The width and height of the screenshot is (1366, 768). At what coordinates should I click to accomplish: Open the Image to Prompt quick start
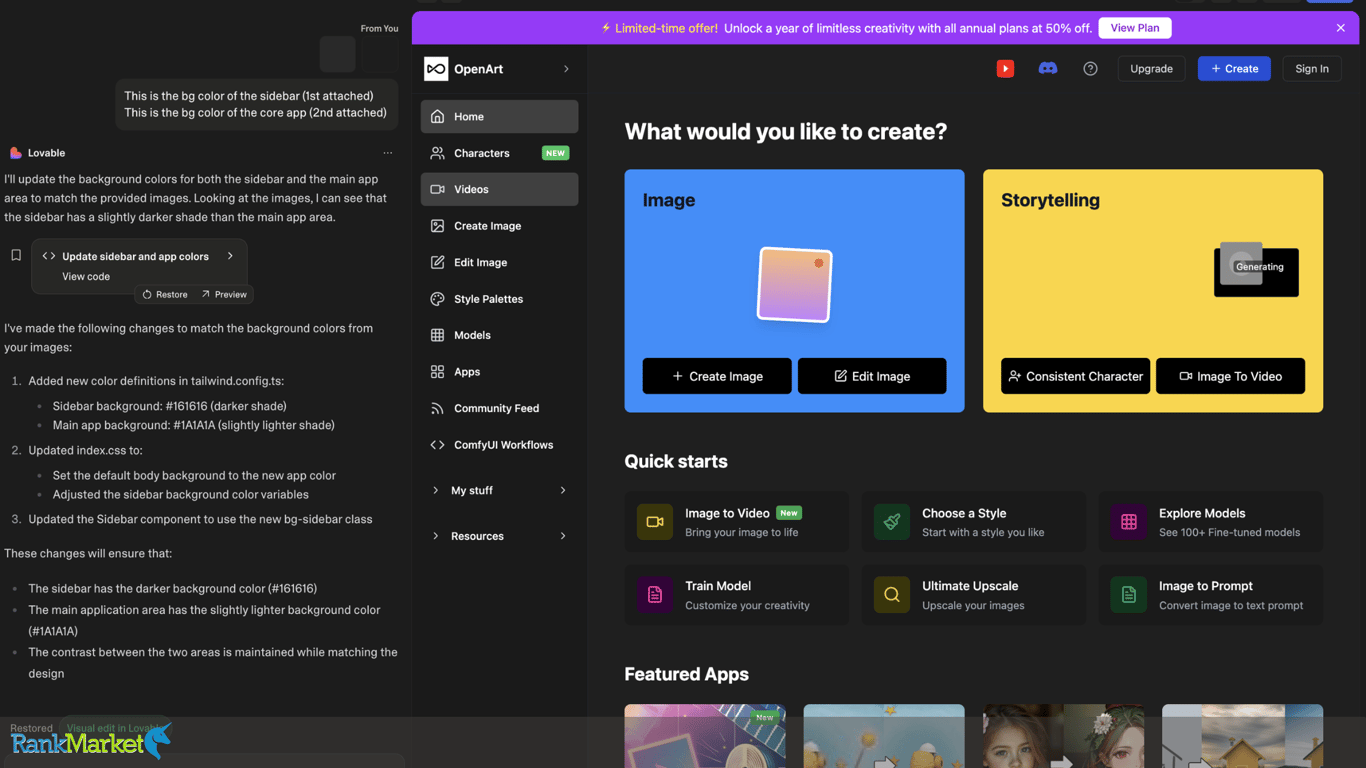click(x=1210, y=595)
